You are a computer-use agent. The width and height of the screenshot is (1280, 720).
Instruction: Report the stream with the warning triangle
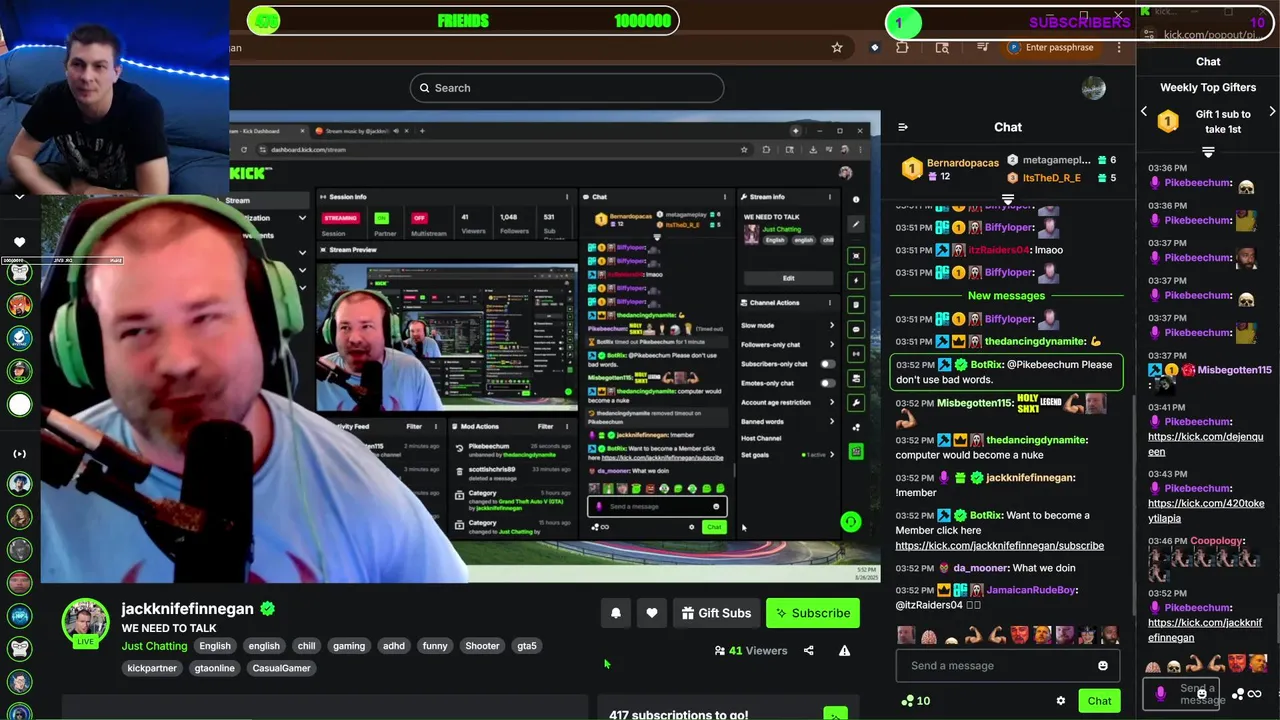point(845,650)
